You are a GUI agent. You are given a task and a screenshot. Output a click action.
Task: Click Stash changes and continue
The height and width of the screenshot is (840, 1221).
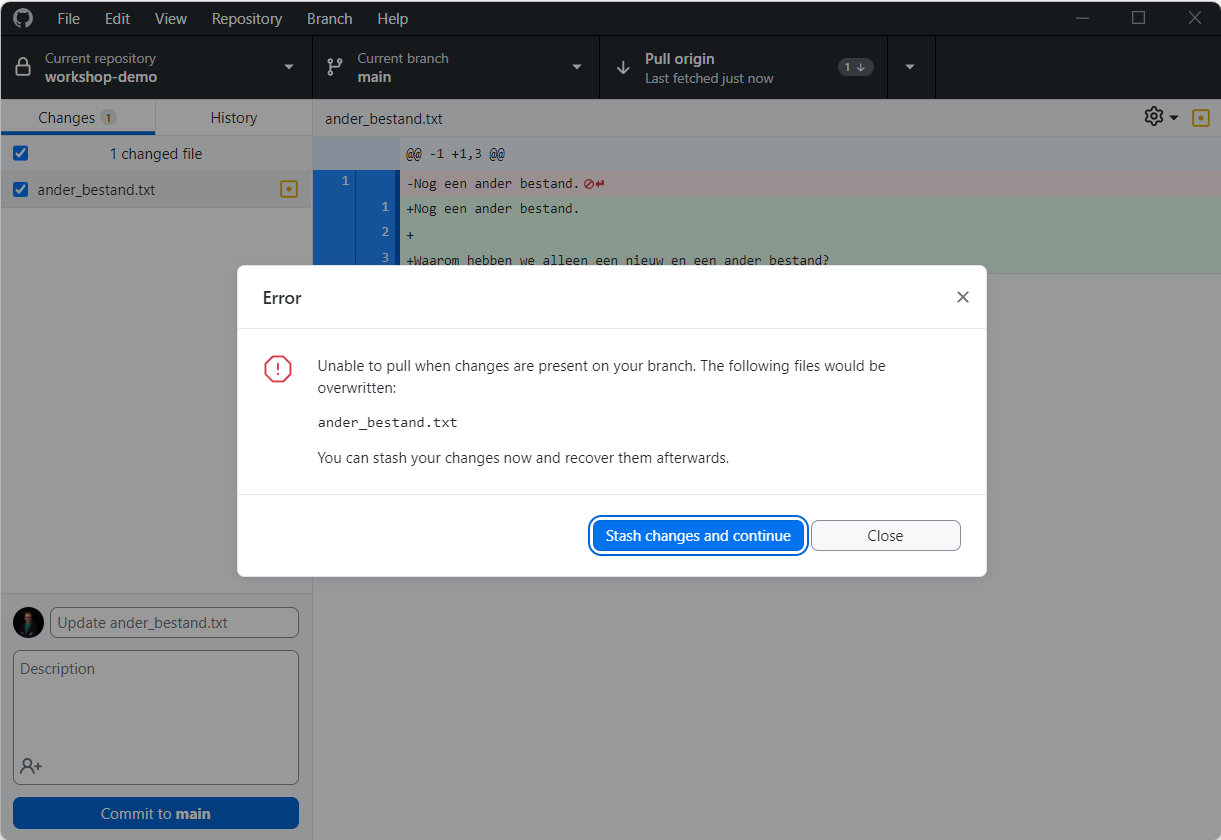point(697,535)
